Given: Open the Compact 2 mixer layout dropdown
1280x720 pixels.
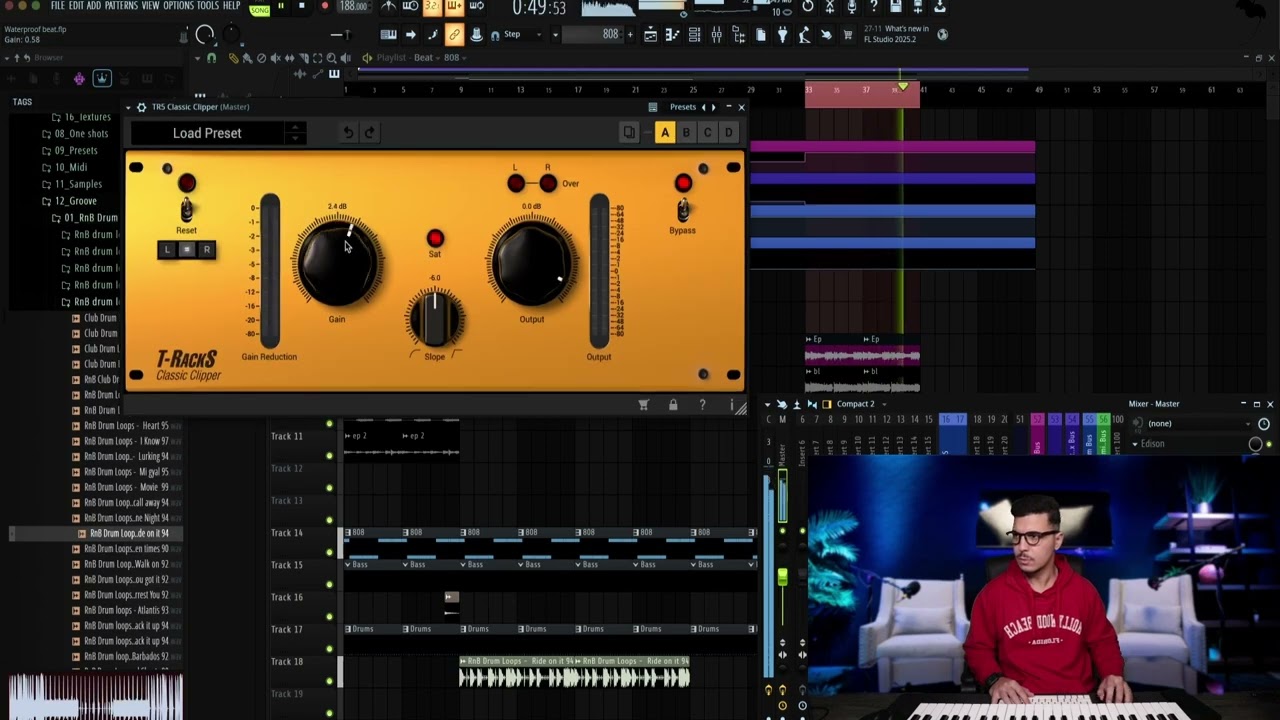Looking at the screenshot, I should coord(862,404).
